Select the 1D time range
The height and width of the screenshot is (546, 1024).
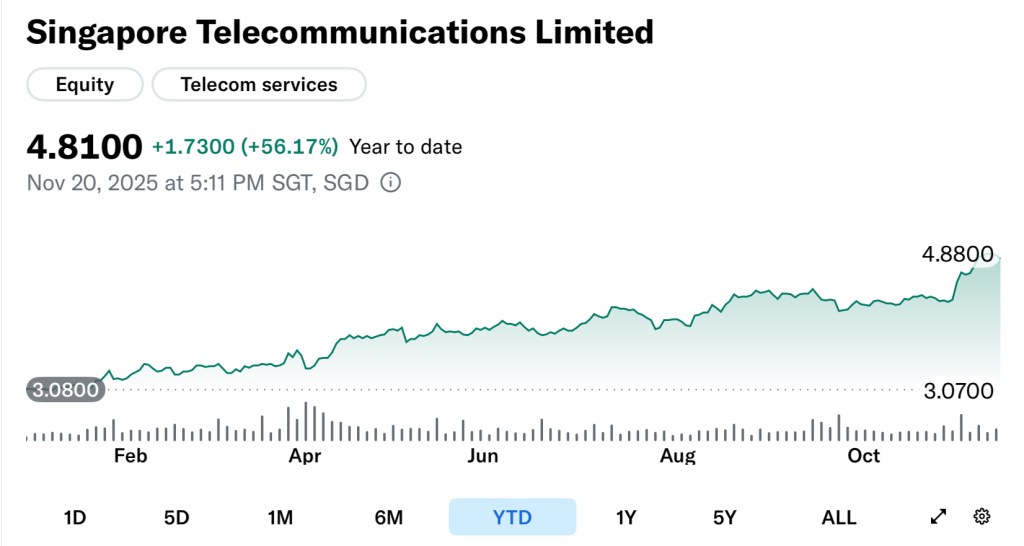[x=75, y=517]
